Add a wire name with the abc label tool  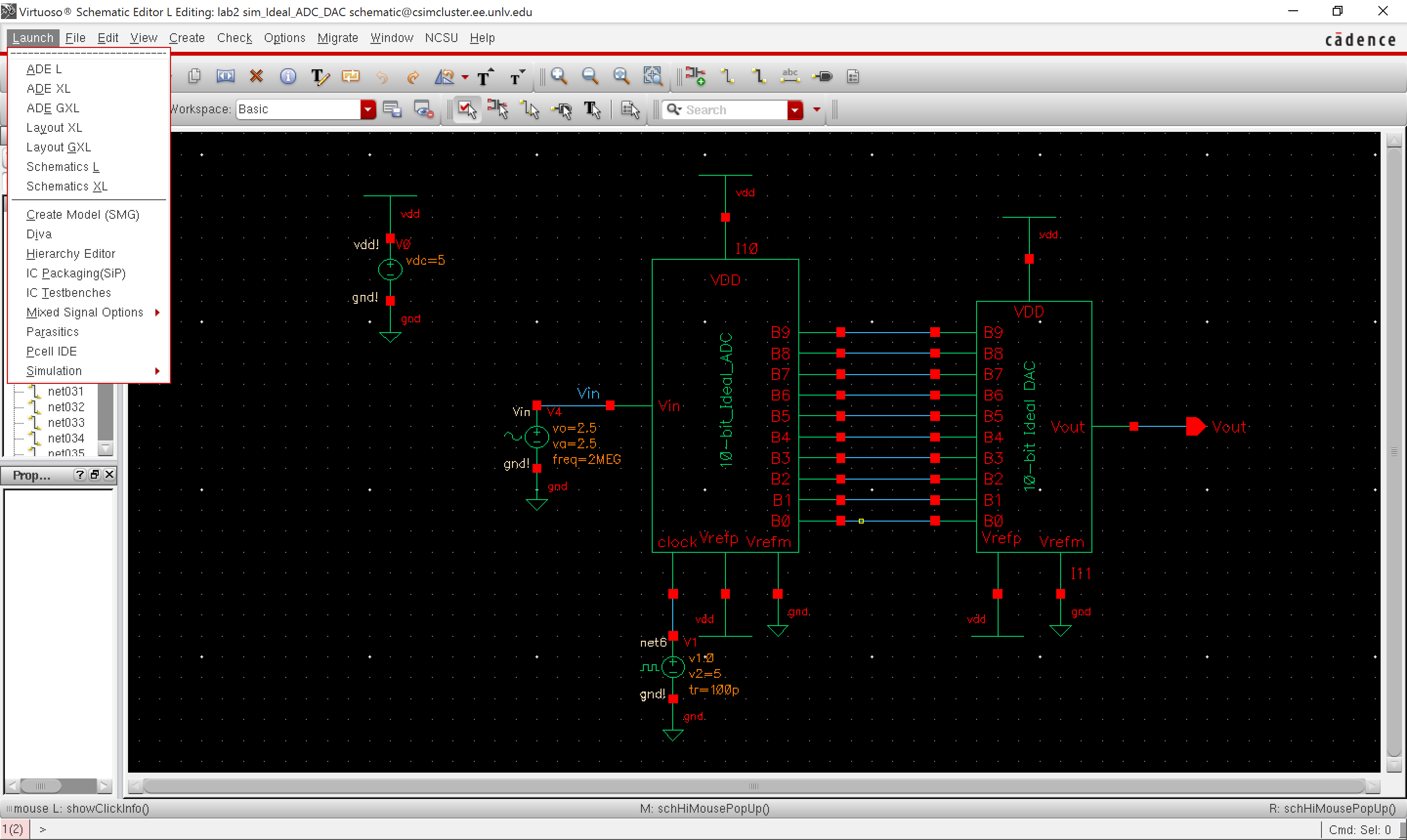click(x=790, y=75)
